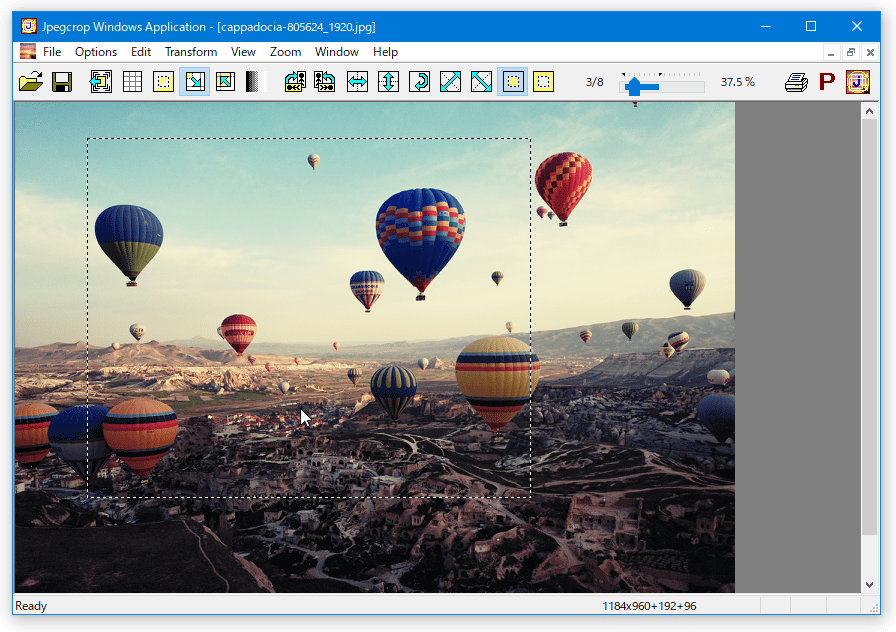The width and height of the screenshot is (896, 632).
Task: Flip the image horizontally
Action: [x=357, y=82]
